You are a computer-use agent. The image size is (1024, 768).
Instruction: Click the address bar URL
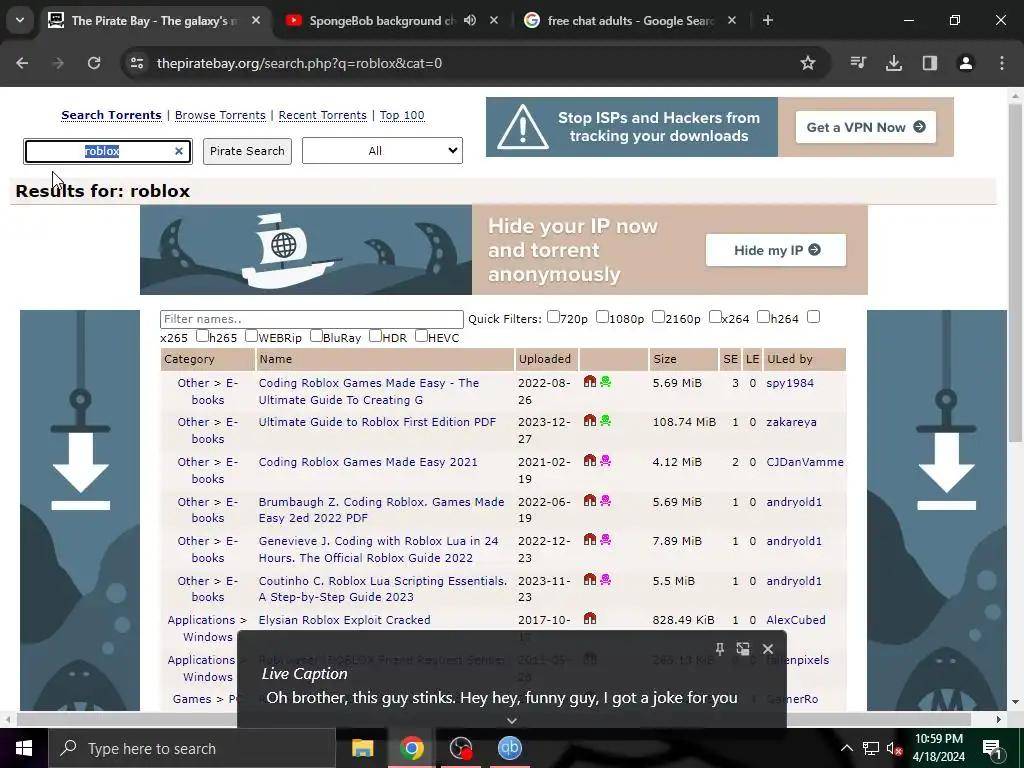coord(299,63)
